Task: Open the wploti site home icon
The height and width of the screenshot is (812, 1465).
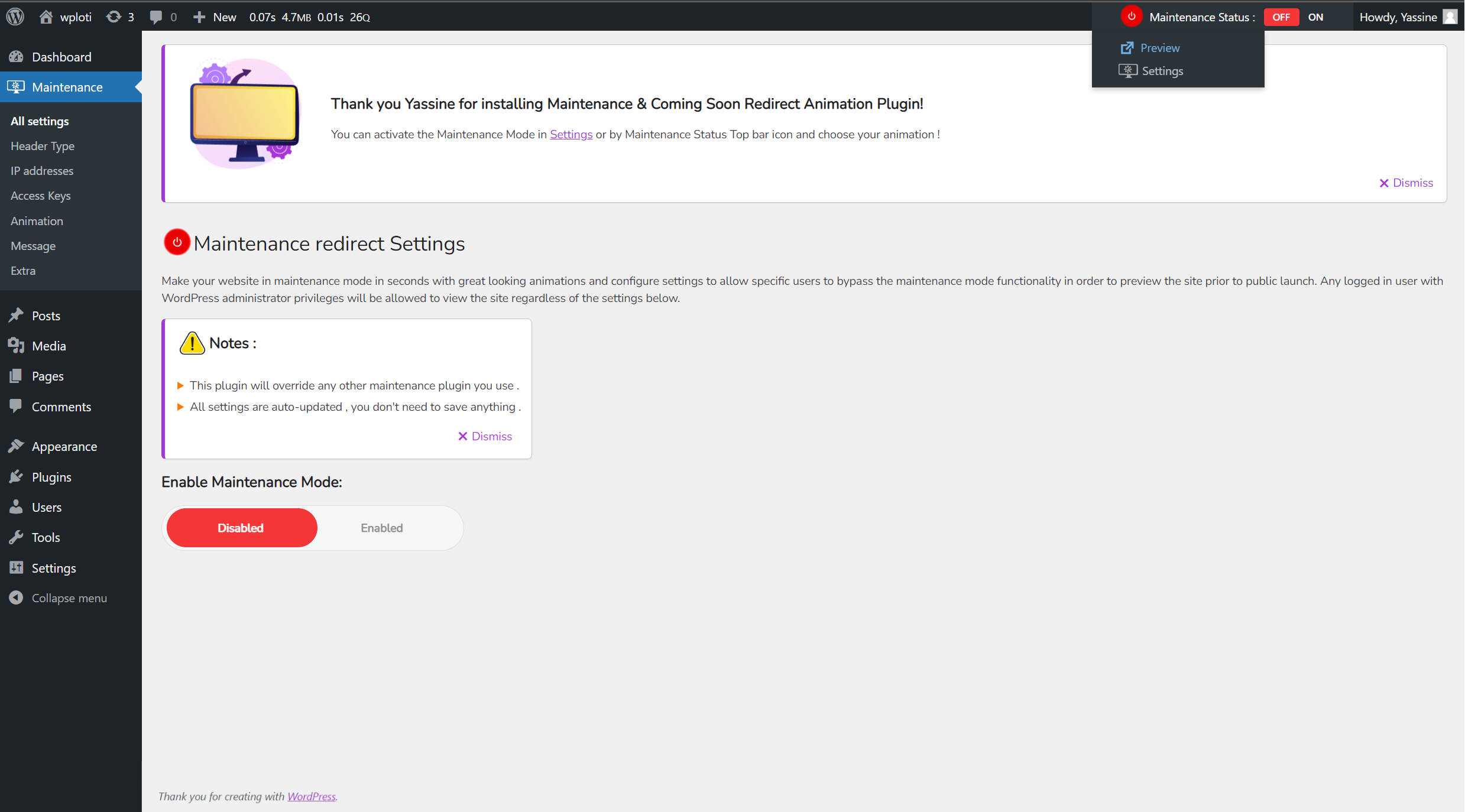Action: (x=46, y=17)
